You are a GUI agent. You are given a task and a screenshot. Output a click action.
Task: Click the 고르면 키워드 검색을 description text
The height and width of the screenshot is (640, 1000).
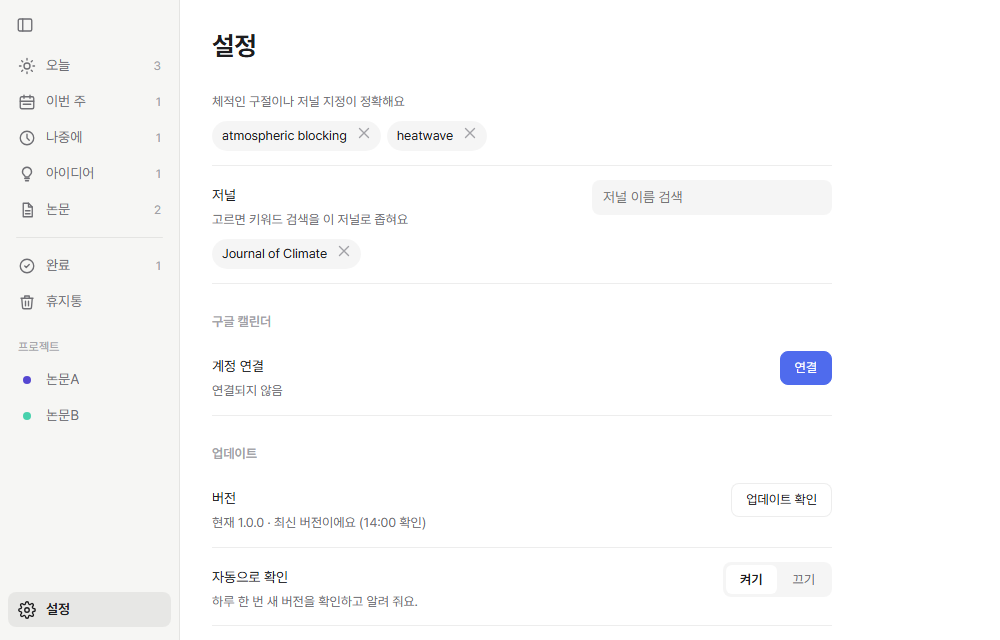click(310, 219)
